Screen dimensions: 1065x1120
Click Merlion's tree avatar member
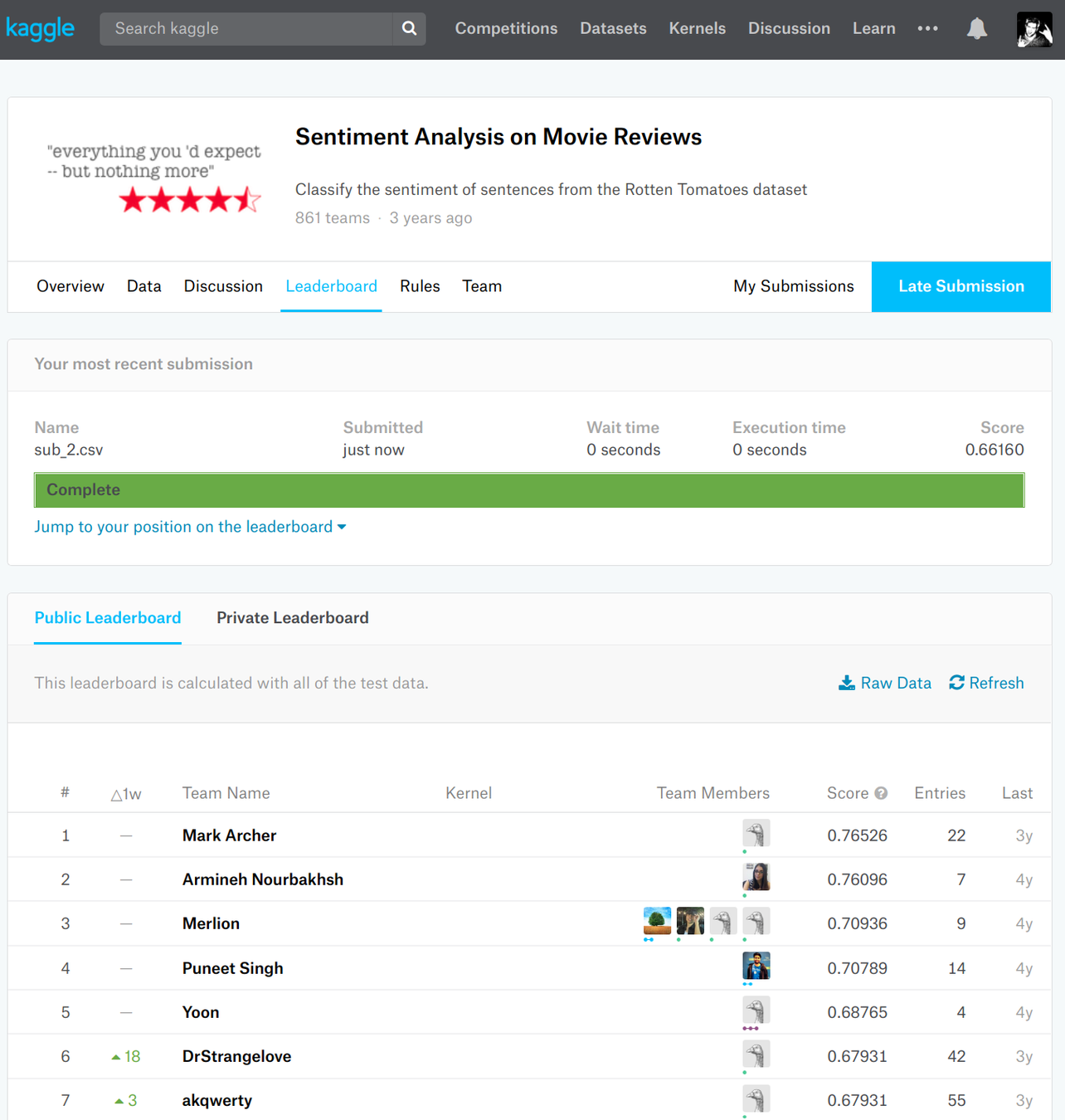tap(657, 921)
